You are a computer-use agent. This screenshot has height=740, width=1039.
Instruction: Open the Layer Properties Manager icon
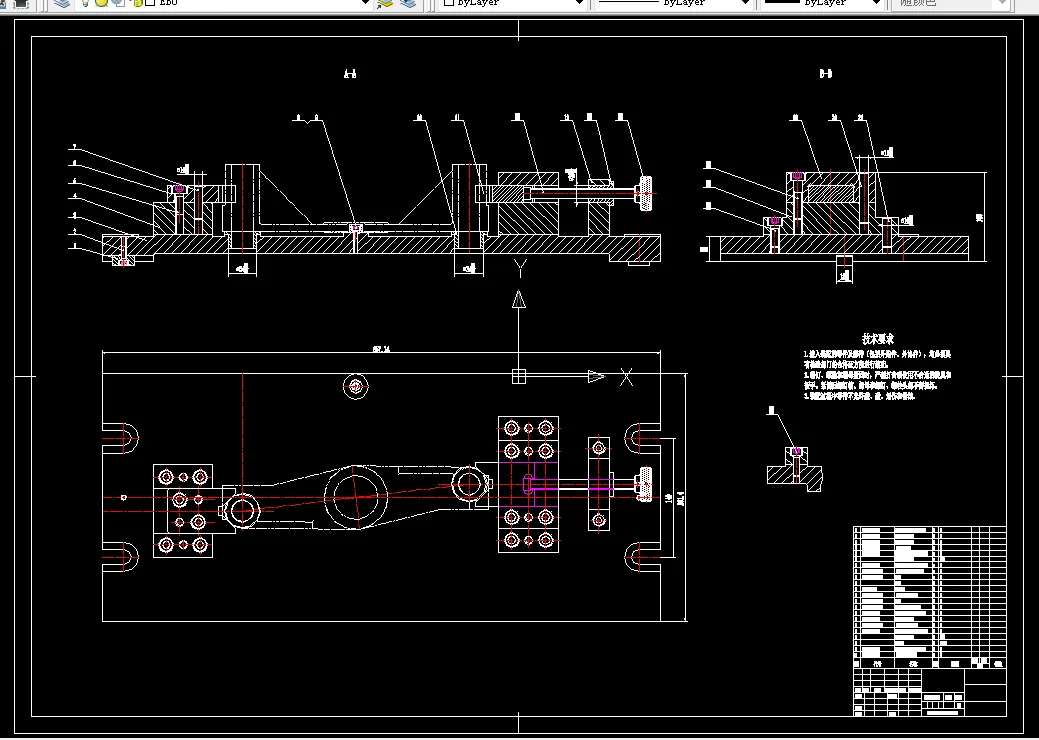62,3
